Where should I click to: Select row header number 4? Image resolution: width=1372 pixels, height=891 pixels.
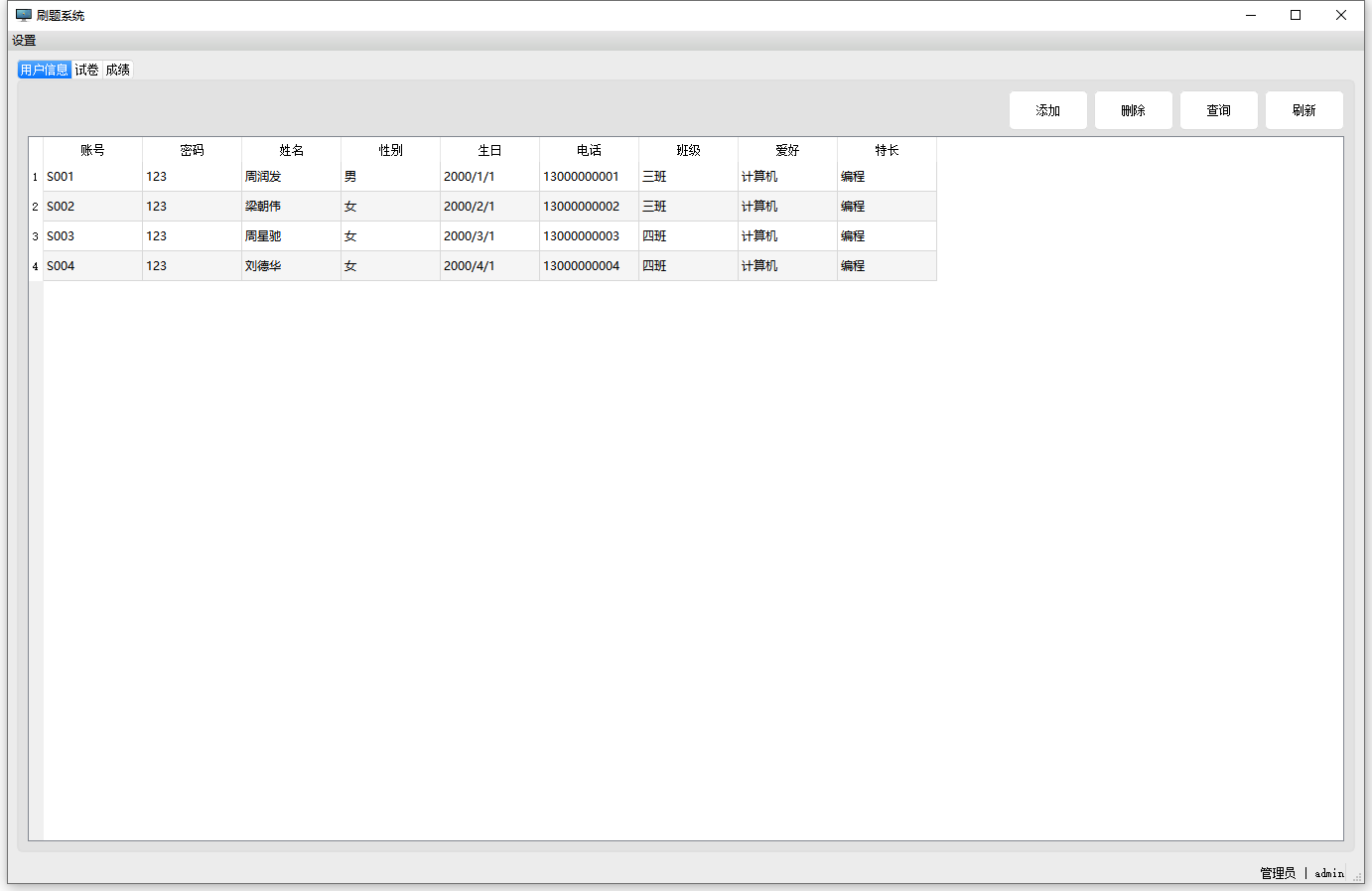[x=36, y=266]
